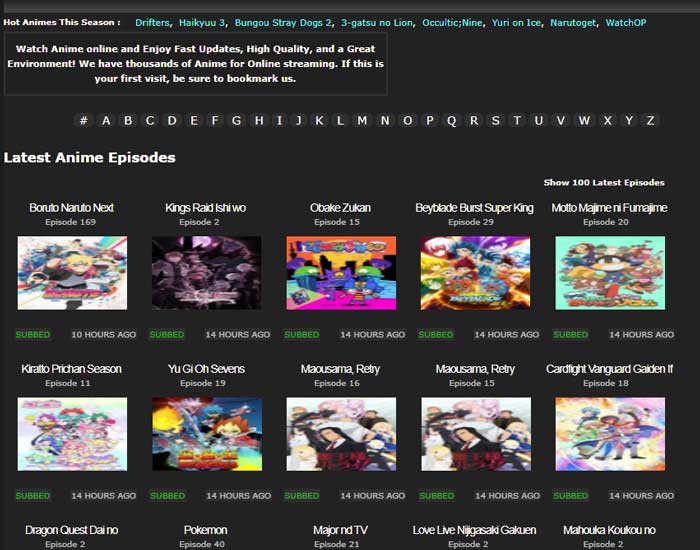
Task: Click Motto Majime ni Fumajime title
Action: click(x=609, y=208)
